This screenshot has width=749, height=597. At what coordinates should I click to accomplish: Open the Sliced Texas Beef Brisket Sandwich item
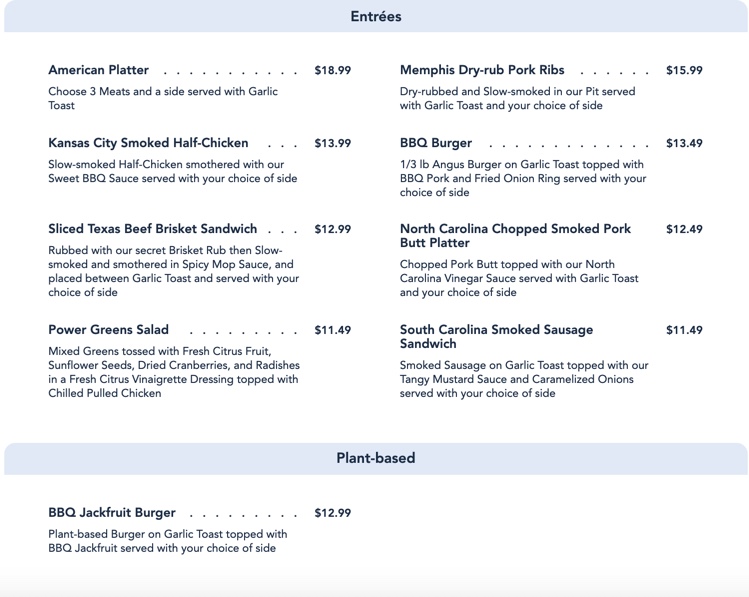click(x=152, y=229)
